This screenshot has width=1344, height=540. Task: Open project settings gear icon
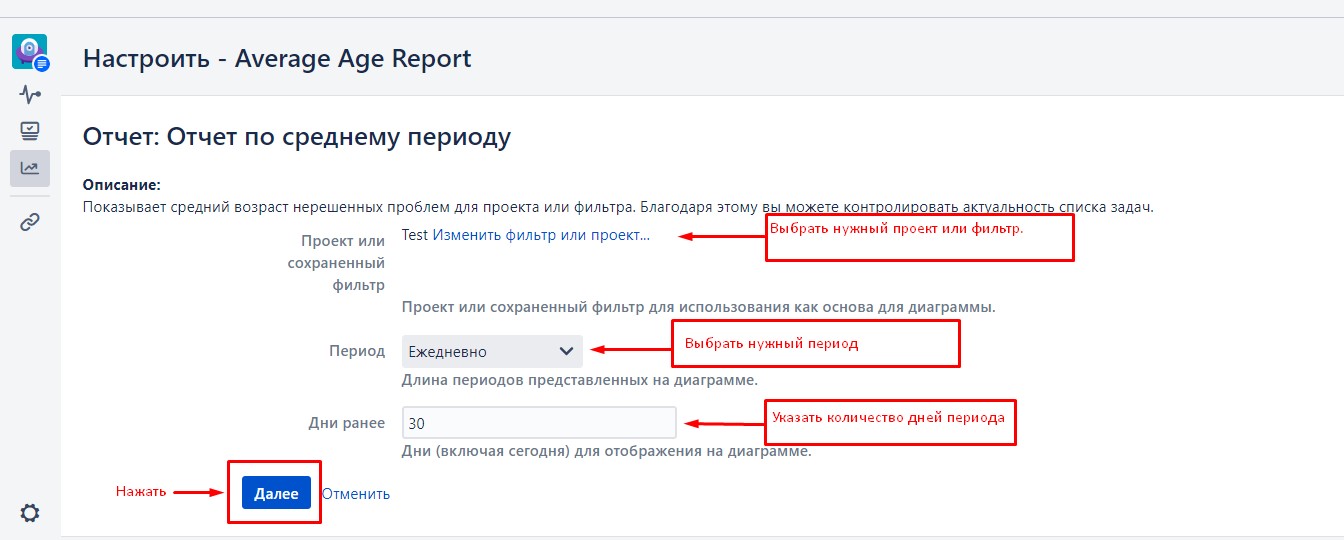click(30, 513)
